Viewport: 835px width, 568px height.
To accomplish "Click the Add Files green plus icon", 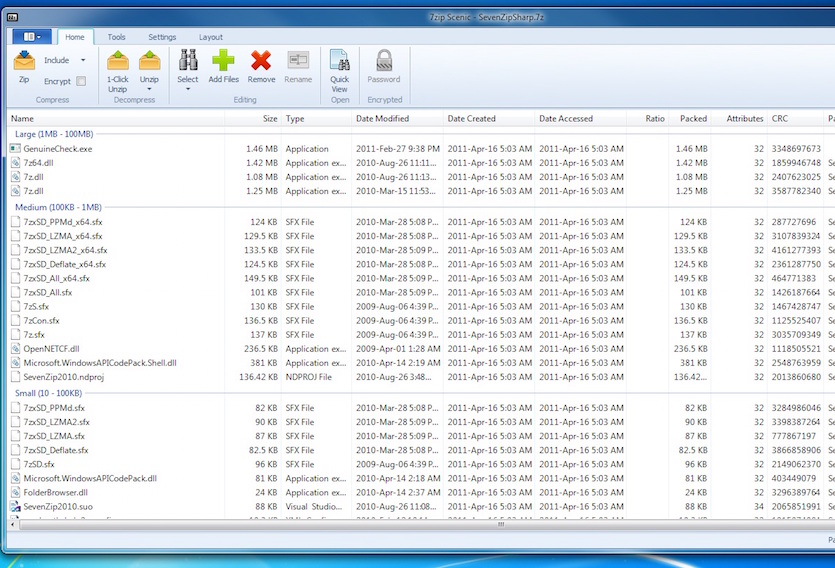I will (x=223, y=61).
